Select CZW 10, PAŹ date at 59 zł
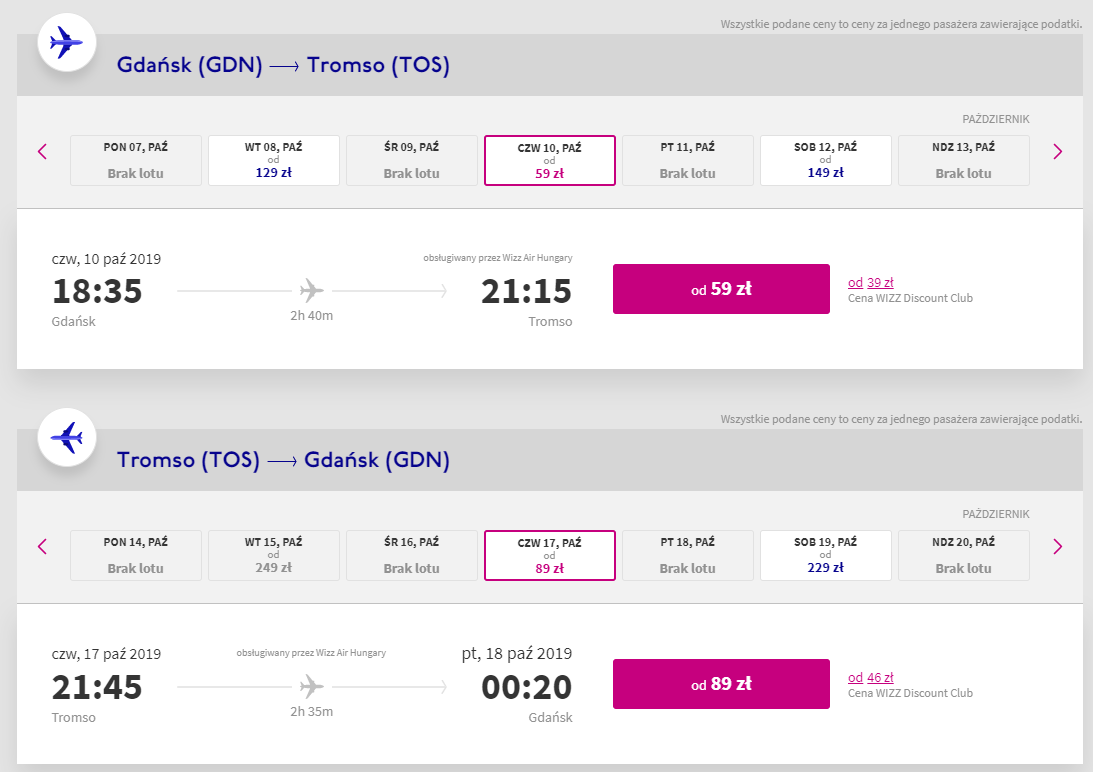 pos(549,160)
